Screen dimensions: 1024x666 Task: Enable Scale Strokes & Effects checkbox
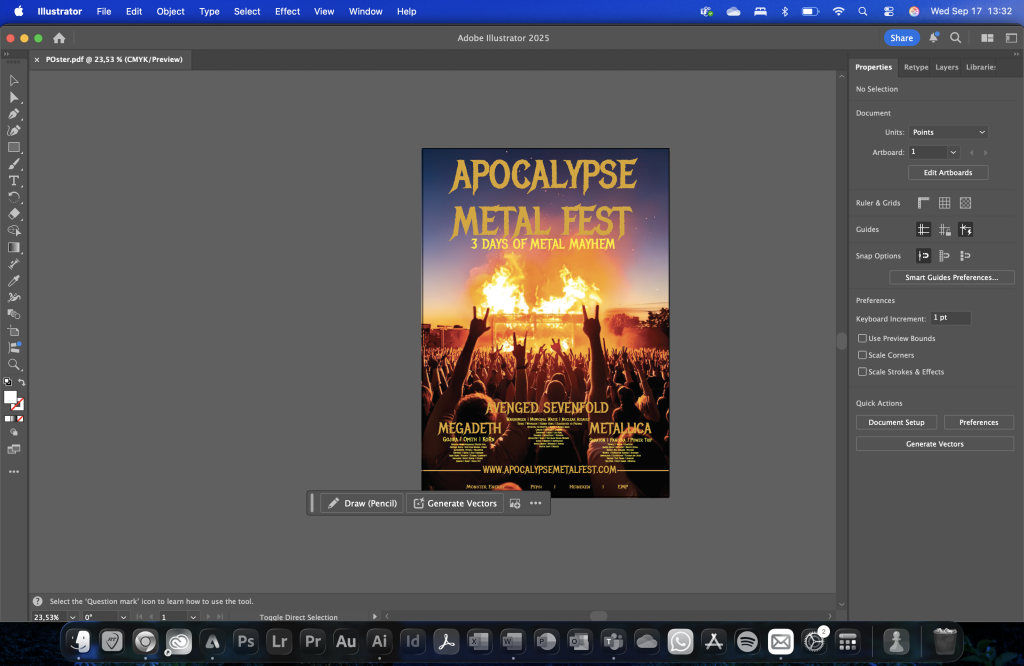coord(862,372)
